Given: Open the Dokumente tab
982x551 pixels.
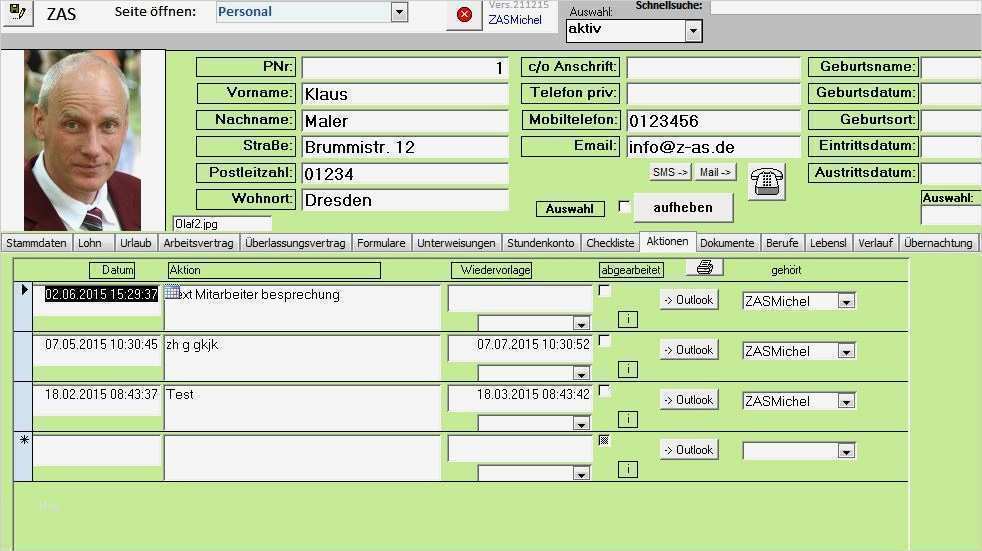Looking at the screenshot, I should click(x=727, y=243).
